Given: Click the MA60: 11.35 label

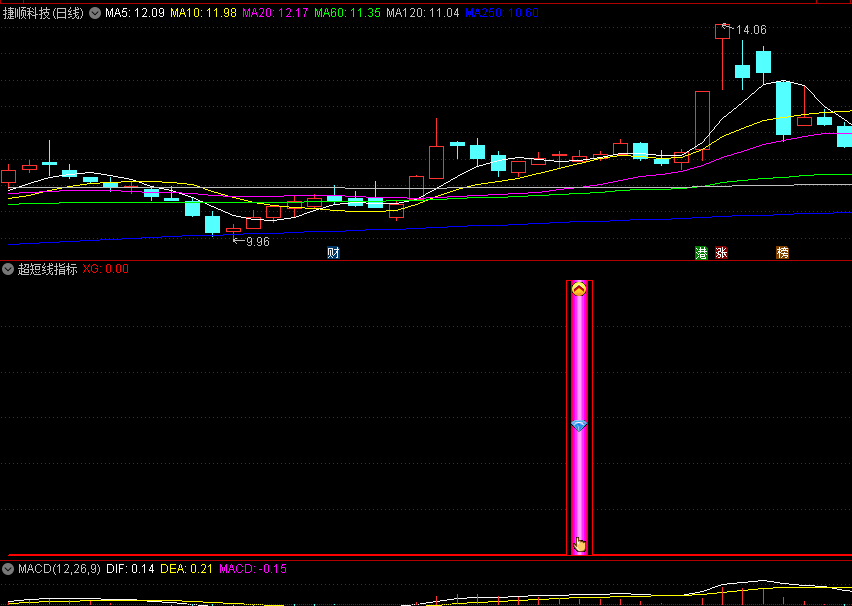Looking at the screenshot, I should (x=348, y=13).
